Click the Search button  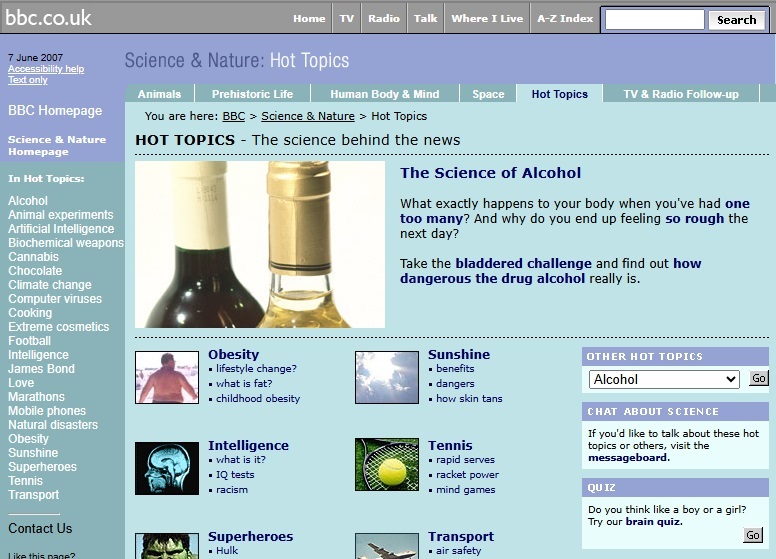click(x=736, y=20)
